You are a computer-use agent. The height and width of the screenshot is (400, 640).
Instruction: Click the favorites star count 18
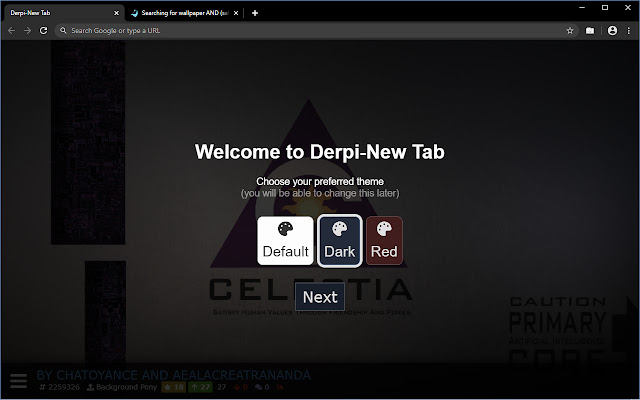pos(174,387)
